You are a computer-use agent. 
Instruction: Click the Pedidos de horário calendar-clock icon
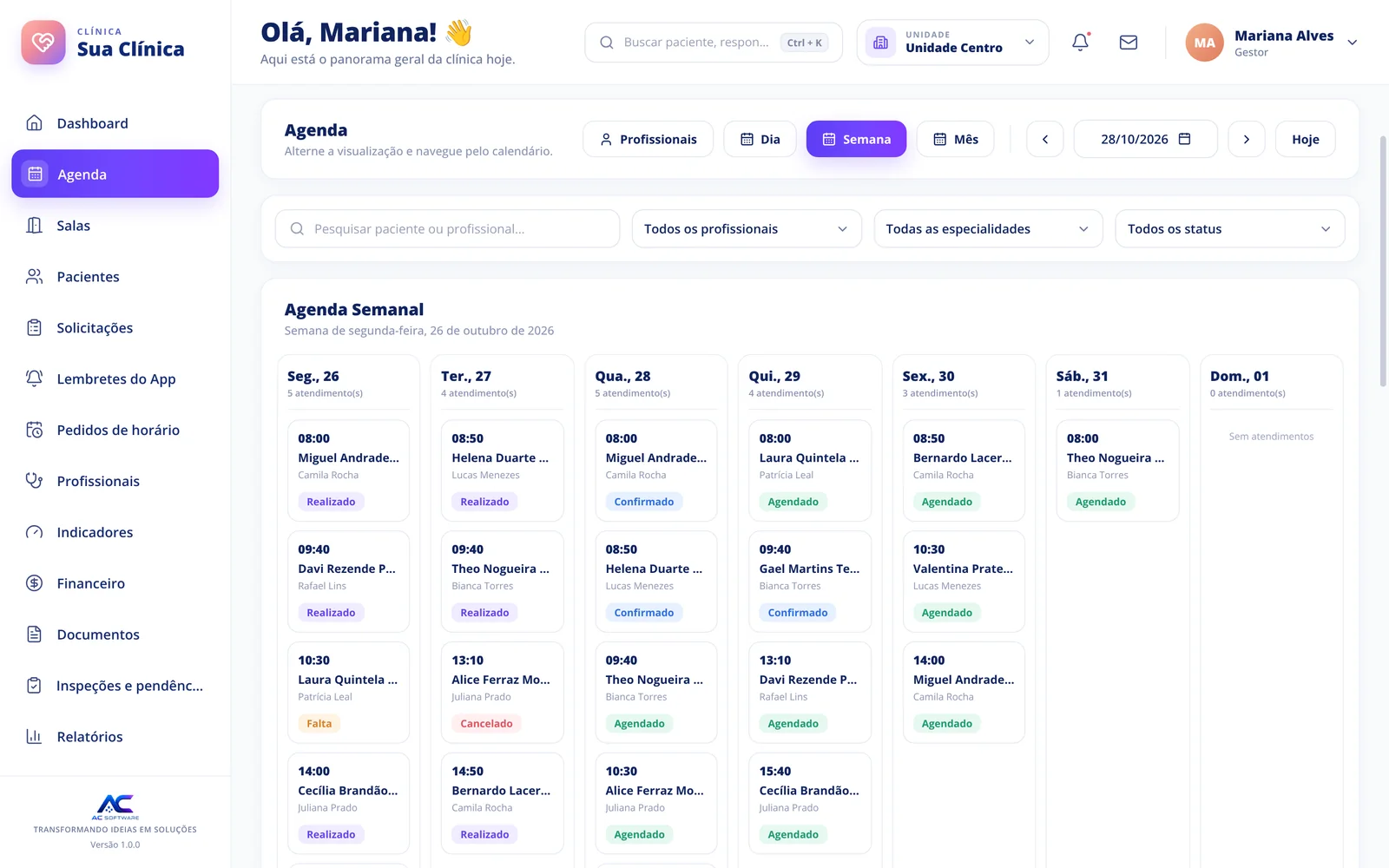[35, 430]
